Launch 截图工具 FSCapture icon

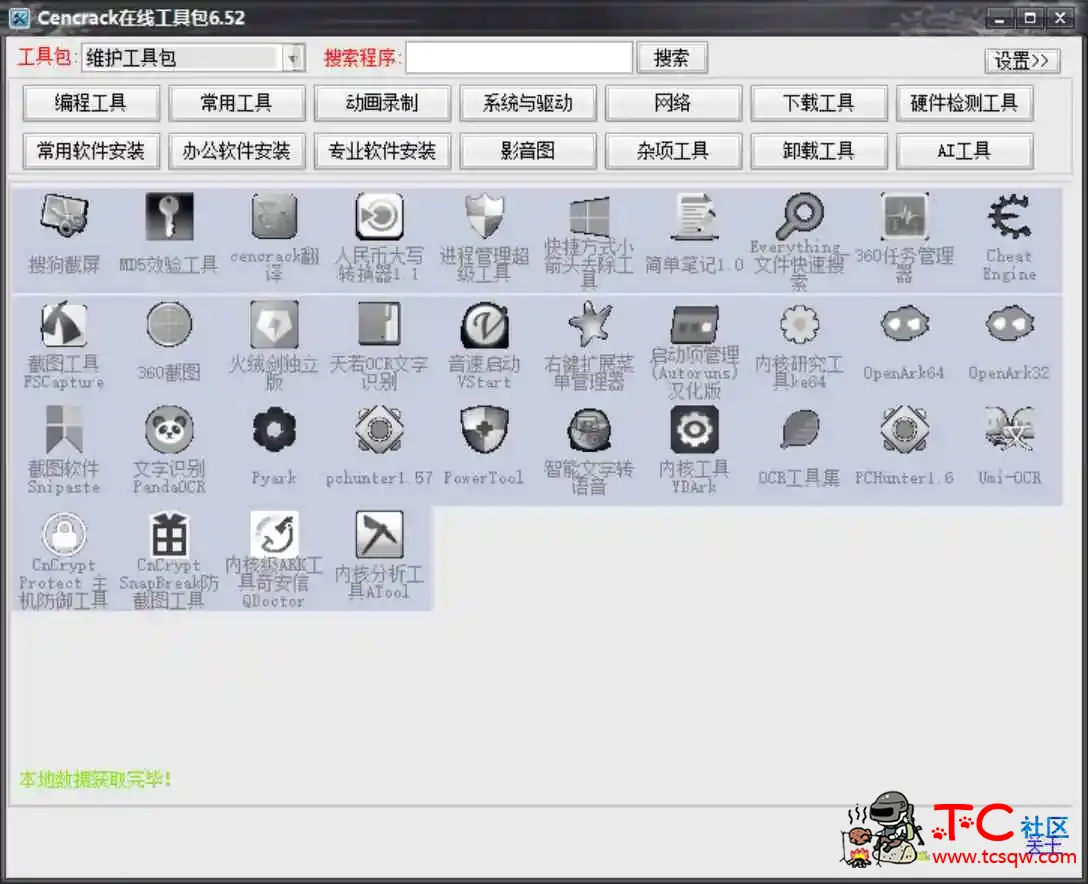[x=64, y=324]
